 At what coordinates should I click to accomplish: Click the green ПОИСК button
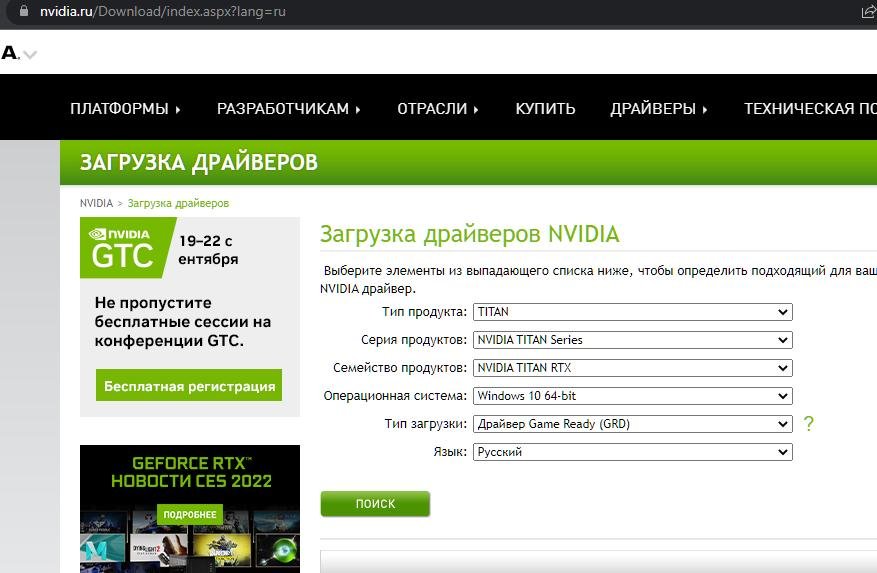tap(375, 504)
